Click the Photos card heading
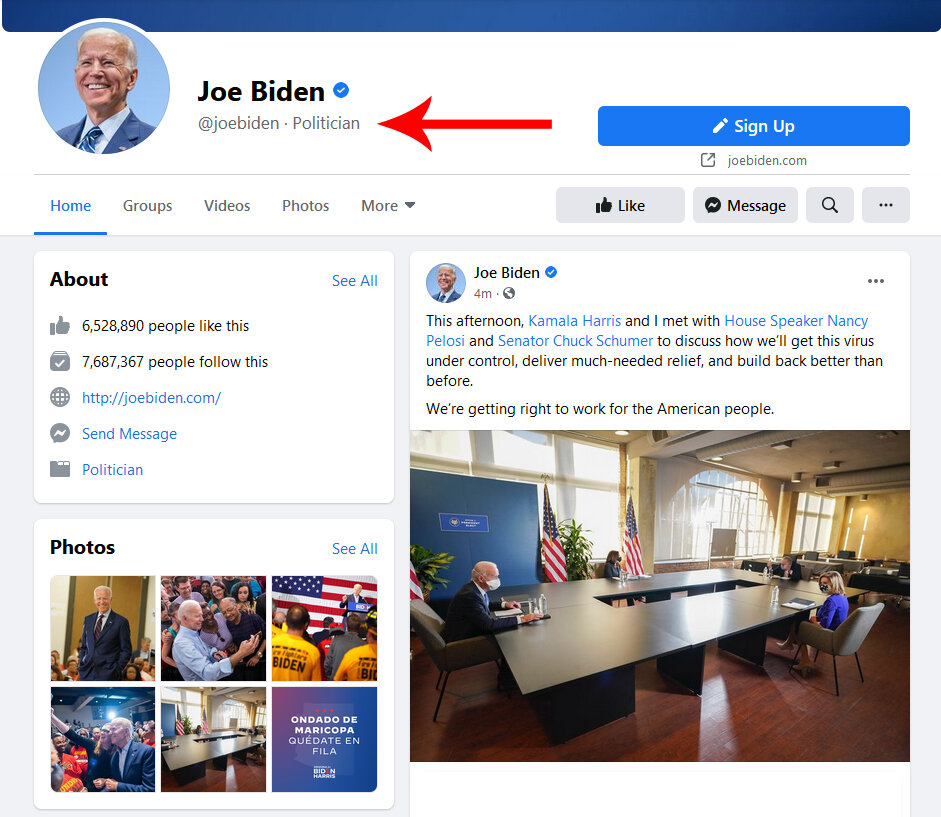This screenshot has height=817, width=941. pyautogui.click(x=82, y=547)
